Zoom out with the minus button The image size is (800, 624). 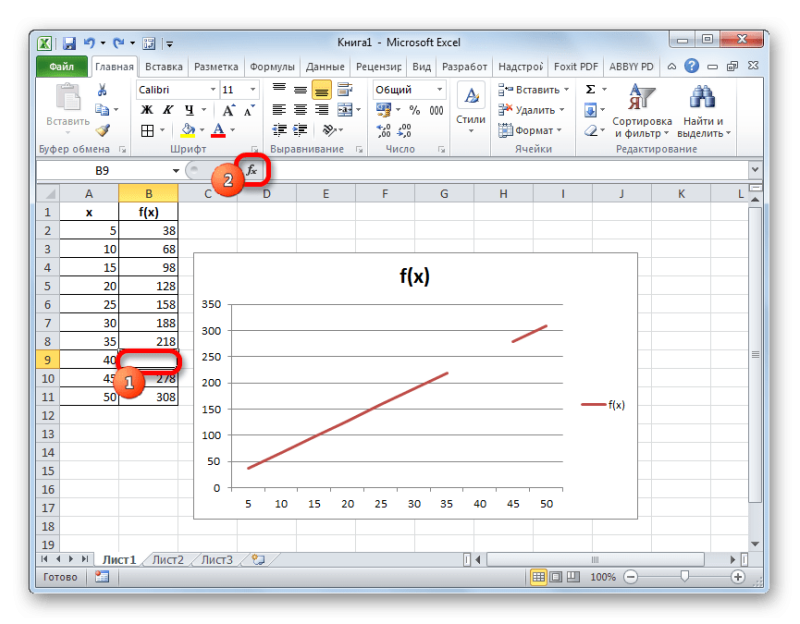631,577
